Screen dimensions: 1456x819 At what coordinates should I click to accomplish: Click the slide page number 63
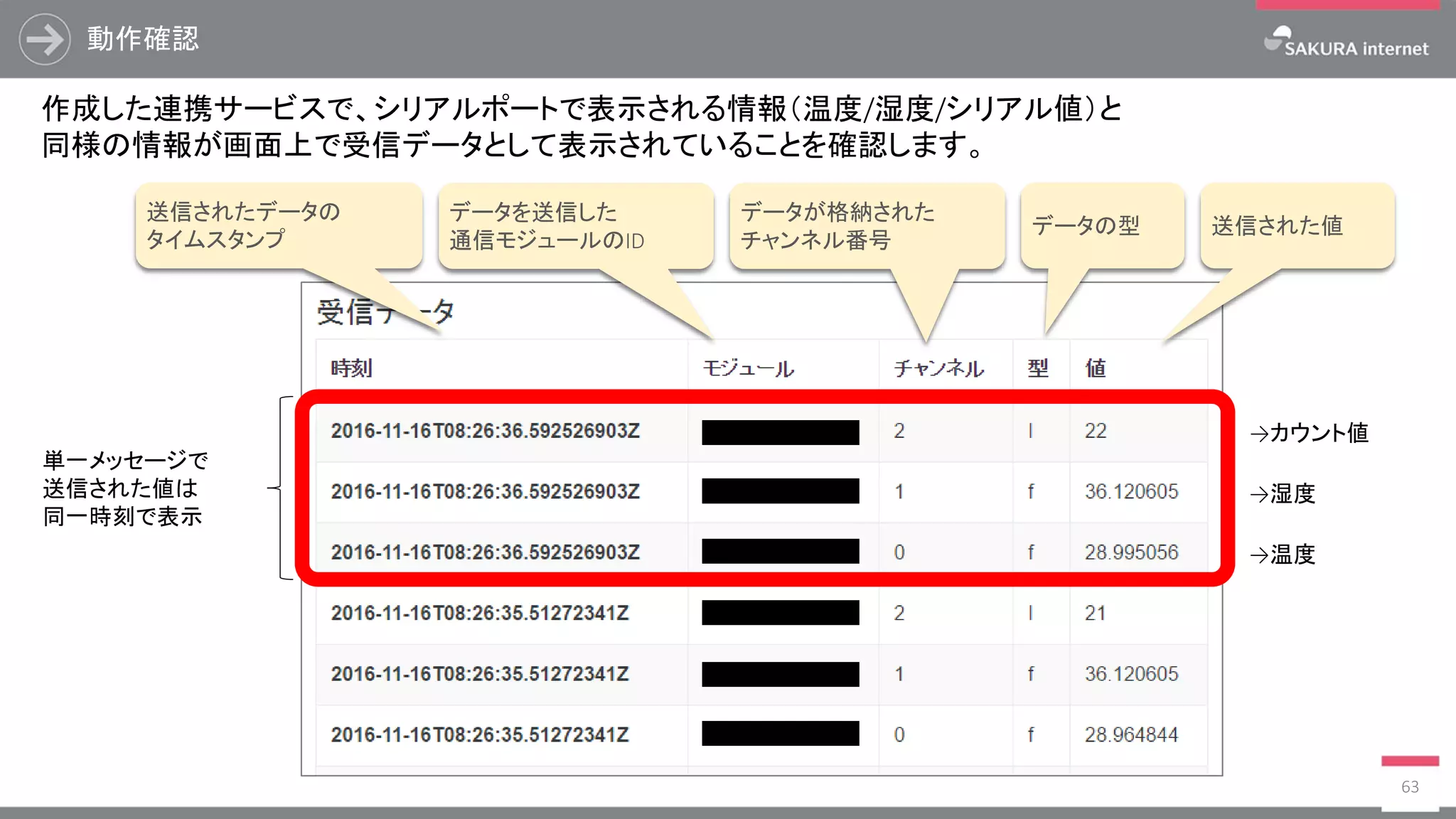(x=1410, y=786)
